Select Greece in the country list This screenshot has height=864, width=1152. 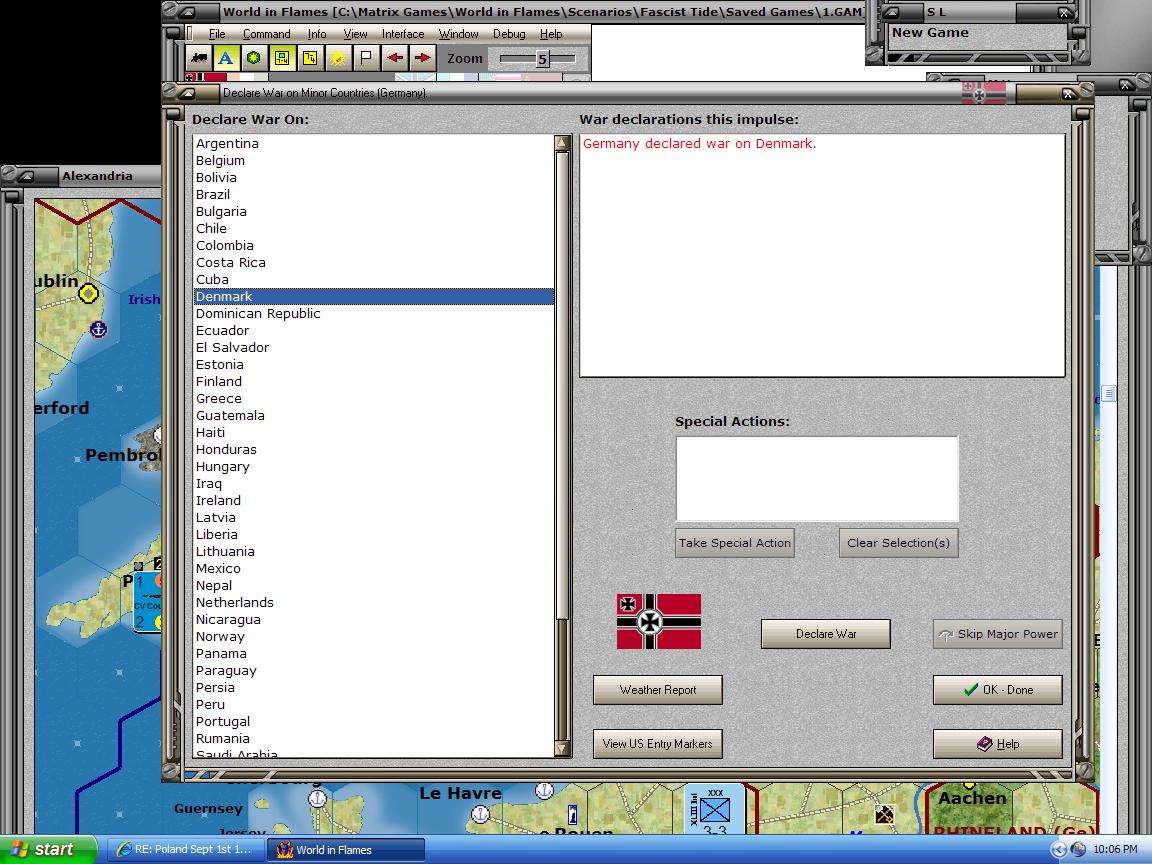pos(373,398)
